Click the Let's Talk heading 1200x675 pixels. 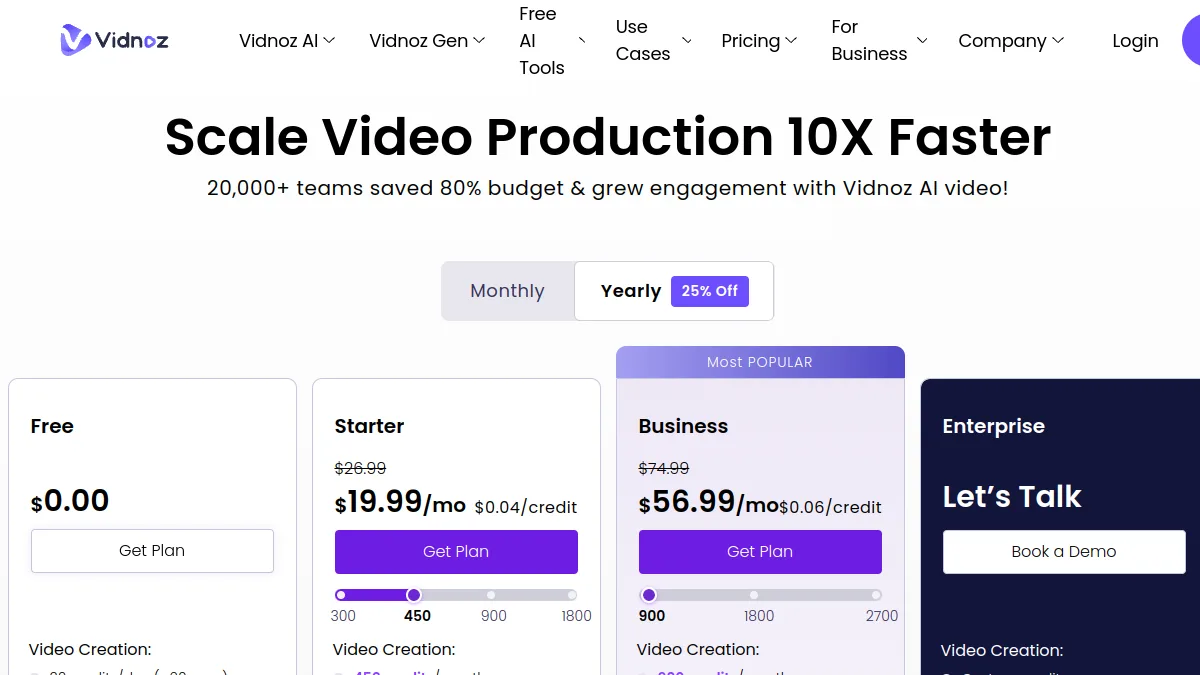click(1012, 497)
